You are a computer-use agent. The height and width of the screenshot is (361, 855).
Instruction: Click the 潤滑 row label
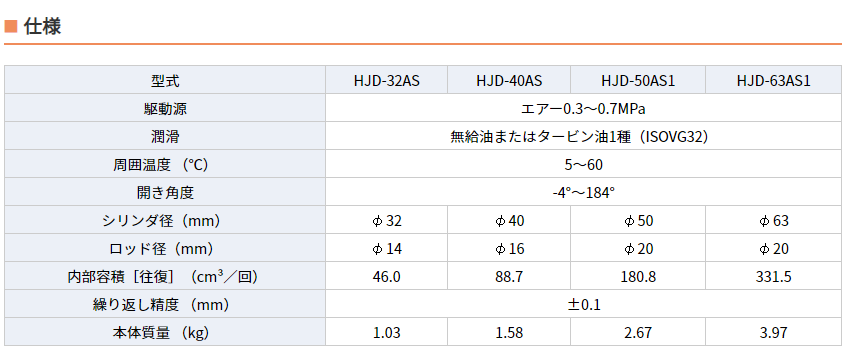(165, 136)
